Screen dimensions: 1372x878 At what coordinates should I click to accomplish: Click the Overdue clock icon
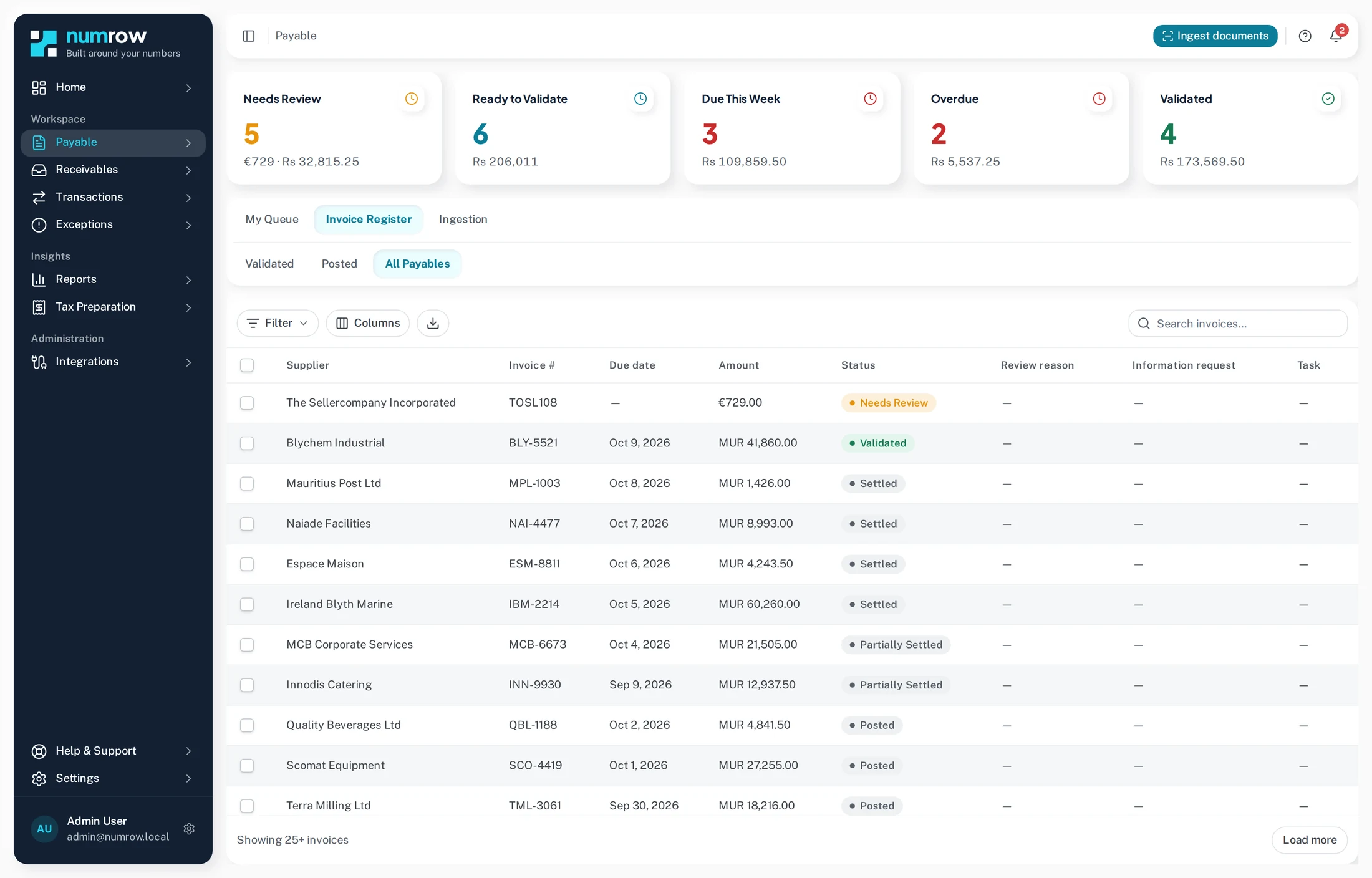point(1099,99)
